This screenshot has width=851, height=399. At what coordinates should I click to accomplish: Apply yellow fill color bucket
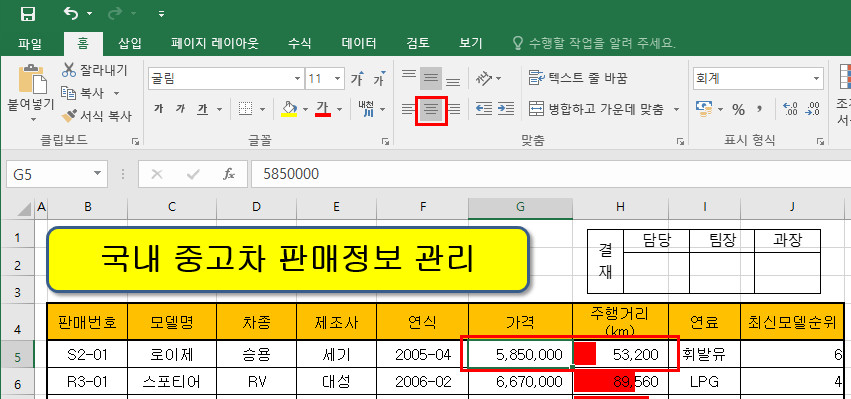290,109
